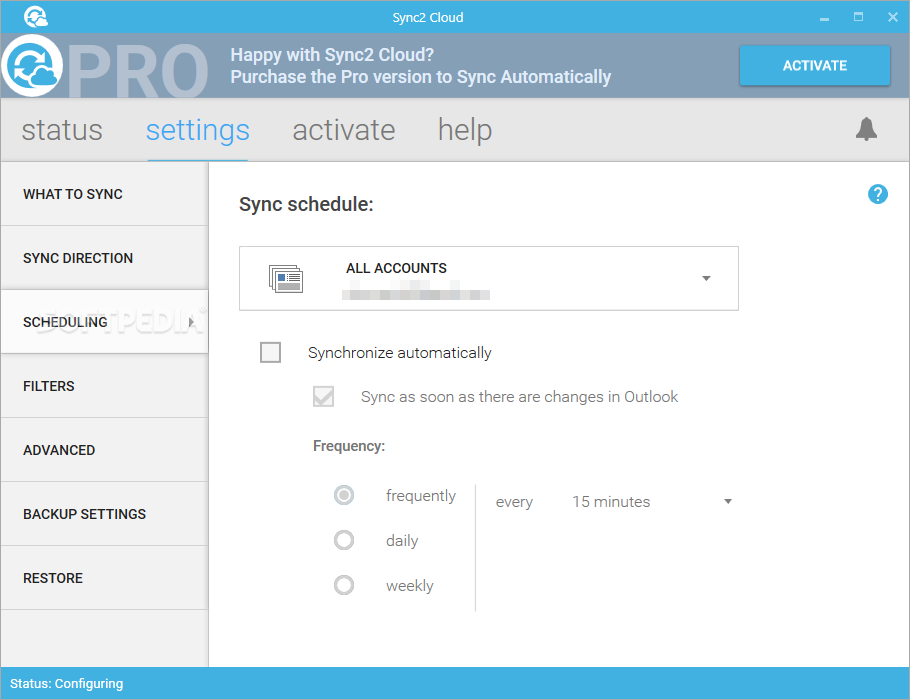This screenshot has width=910, height=700.
Task: Click the Scheduling arrow indicator
Action: 191,322
